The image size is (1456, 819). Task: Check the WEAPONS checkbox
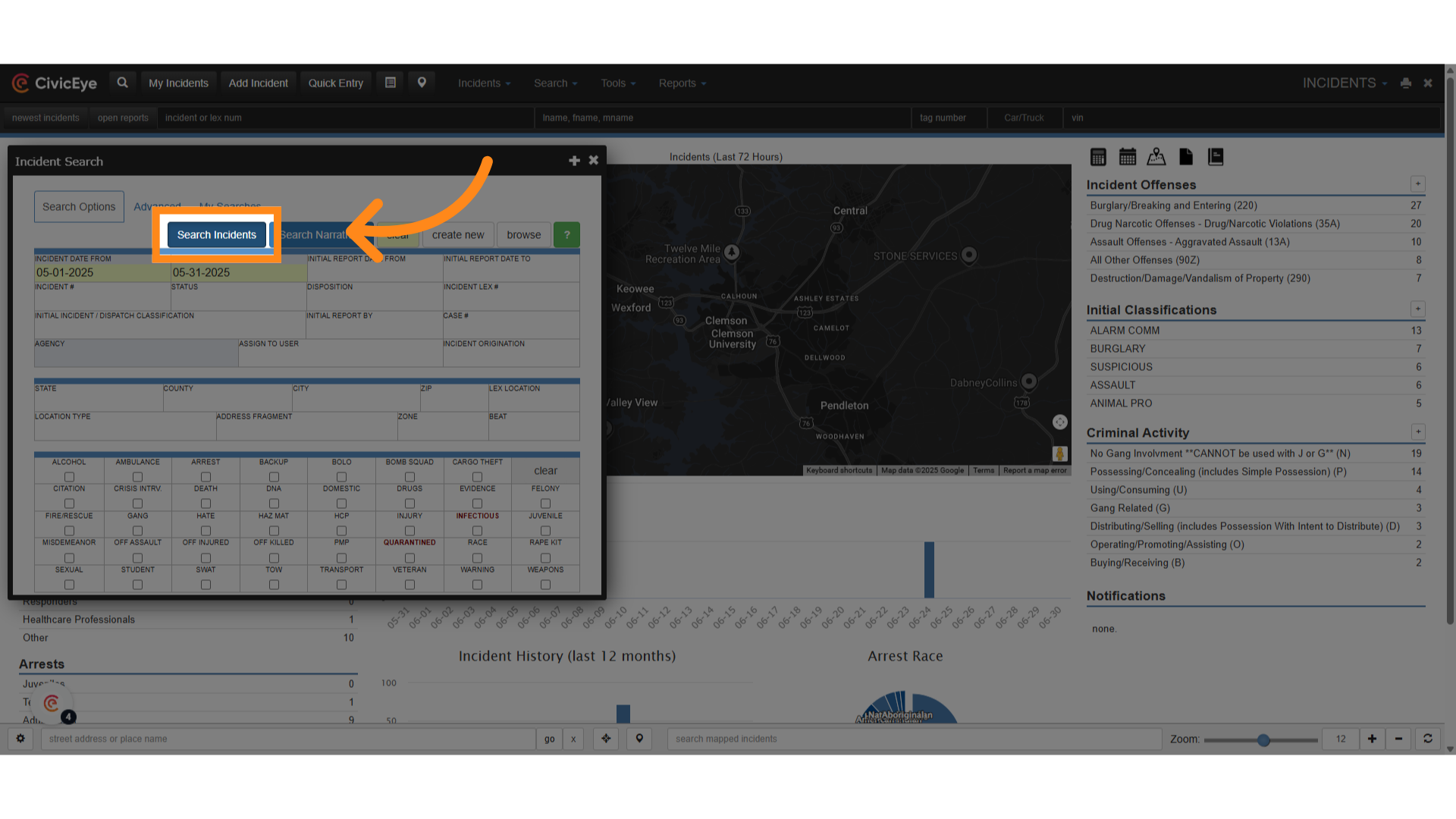(x=545, y=585)
